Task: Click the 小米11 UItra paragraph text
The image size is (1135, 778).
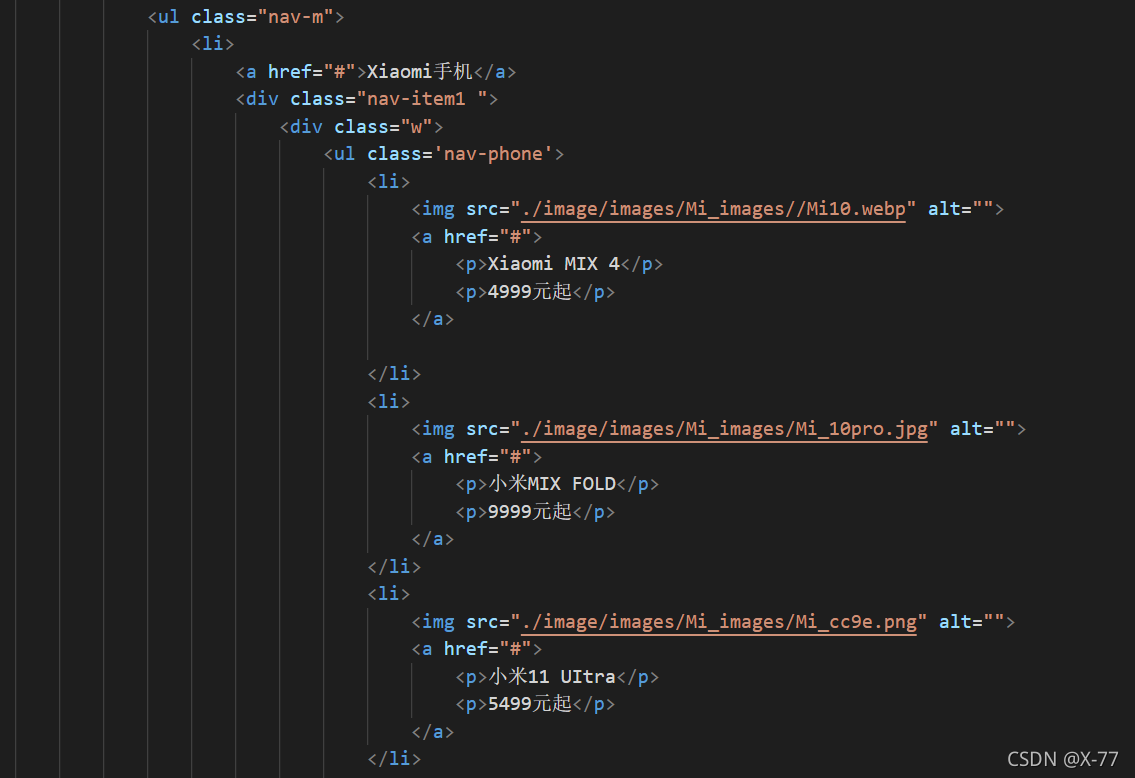Action: point(552,677)
